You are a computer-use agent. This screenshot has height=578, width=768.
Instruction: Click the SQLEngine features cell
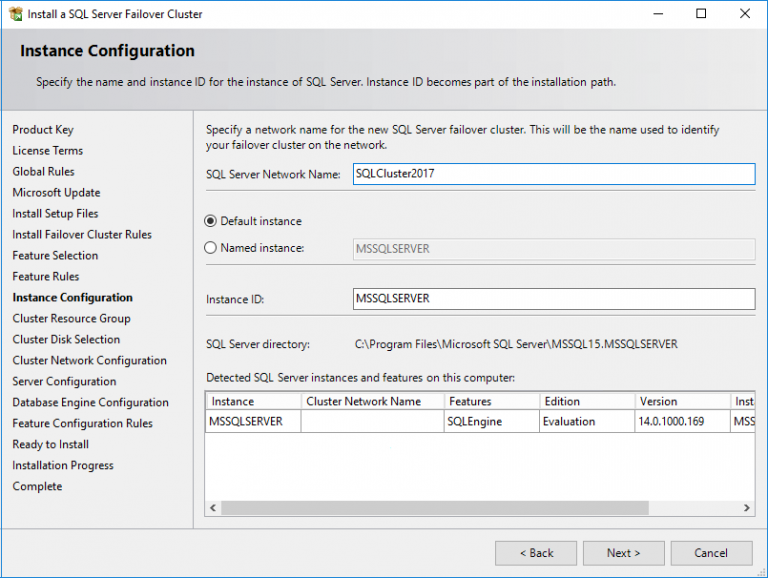pos(492,421)
